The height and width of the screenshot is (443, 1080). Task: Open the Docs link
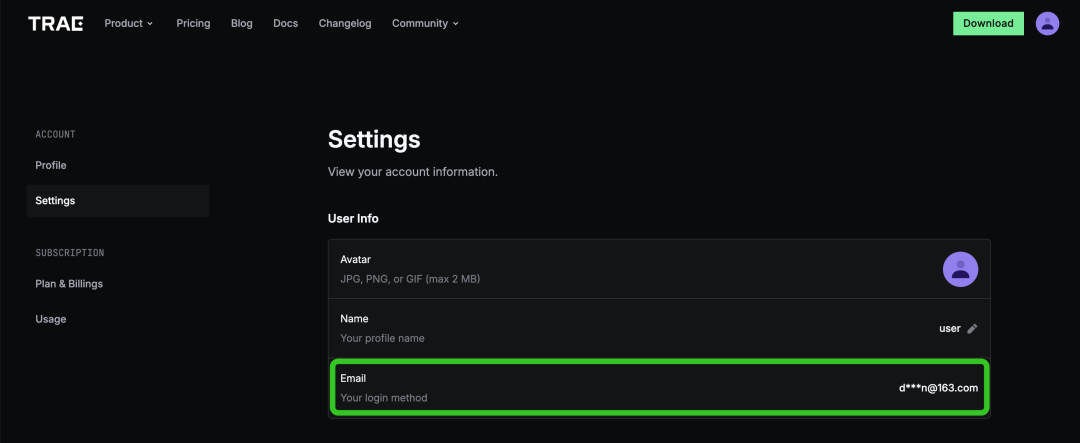pos(285,23)
